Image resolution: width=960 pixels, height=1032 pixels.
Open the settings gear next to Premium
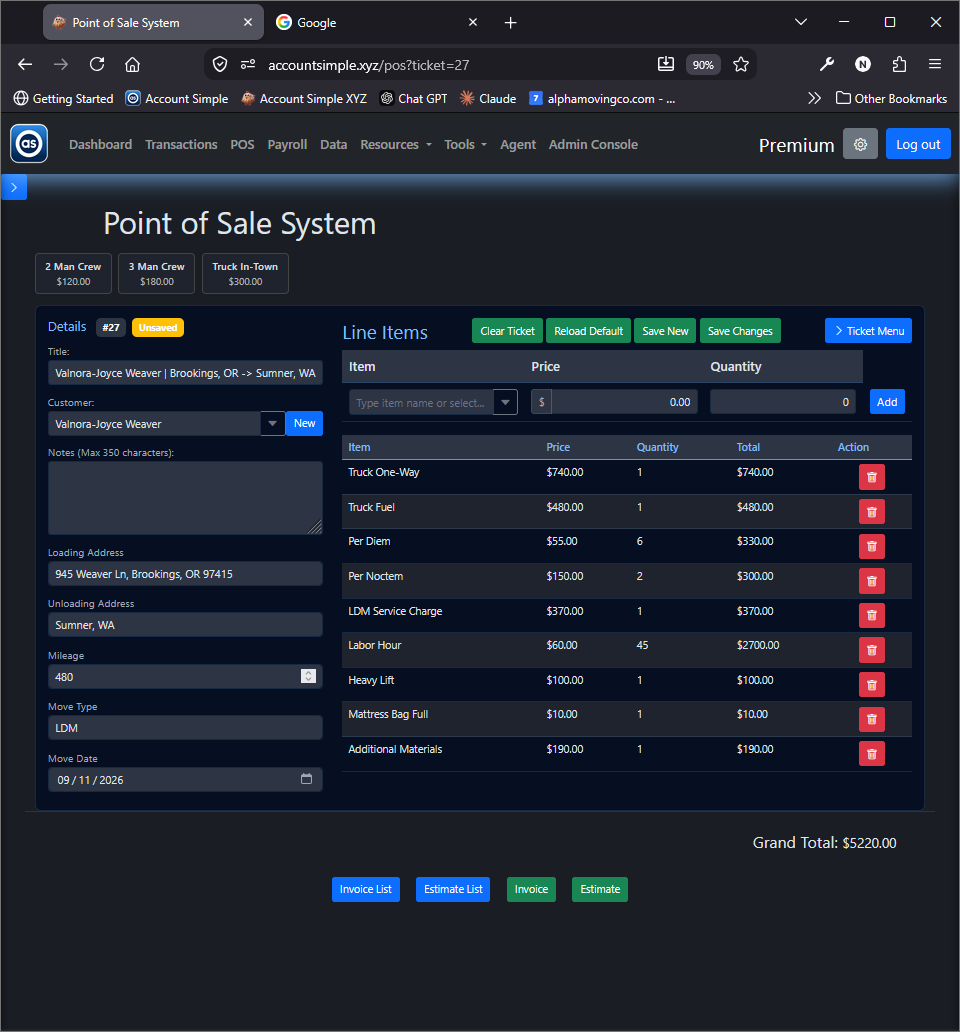pos(860,144)
